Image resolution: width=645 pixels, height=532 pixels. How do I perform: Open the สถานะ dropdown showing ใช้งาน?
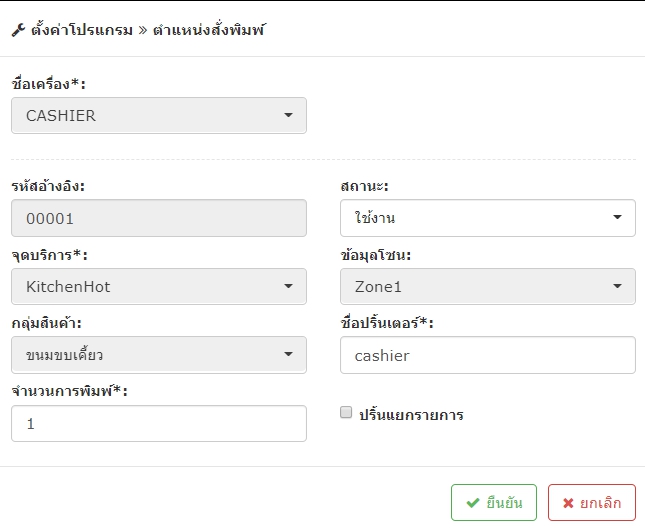488,218
